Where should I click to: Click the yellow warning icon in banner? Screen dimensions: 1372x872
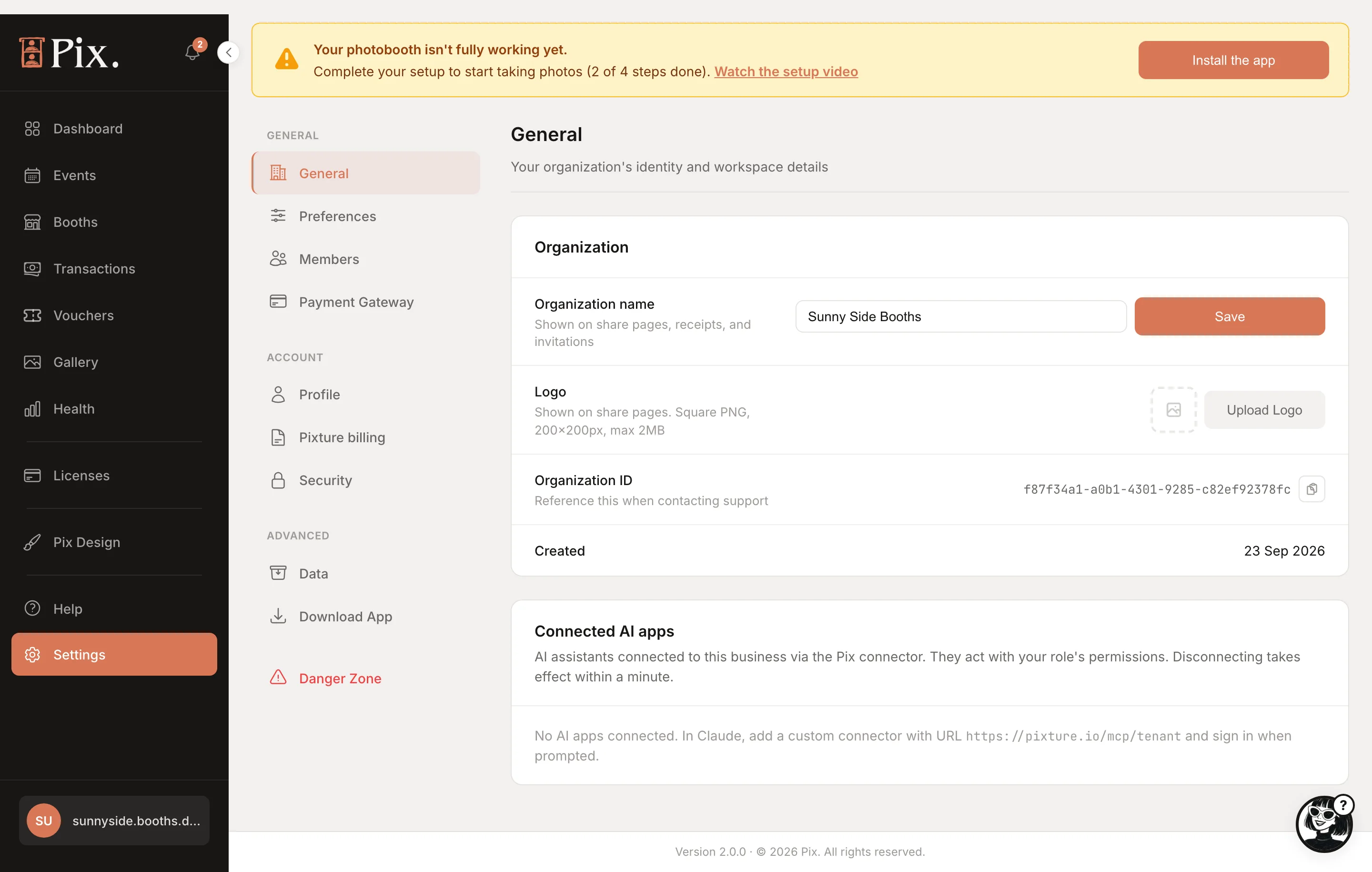[x=287, y=59]
